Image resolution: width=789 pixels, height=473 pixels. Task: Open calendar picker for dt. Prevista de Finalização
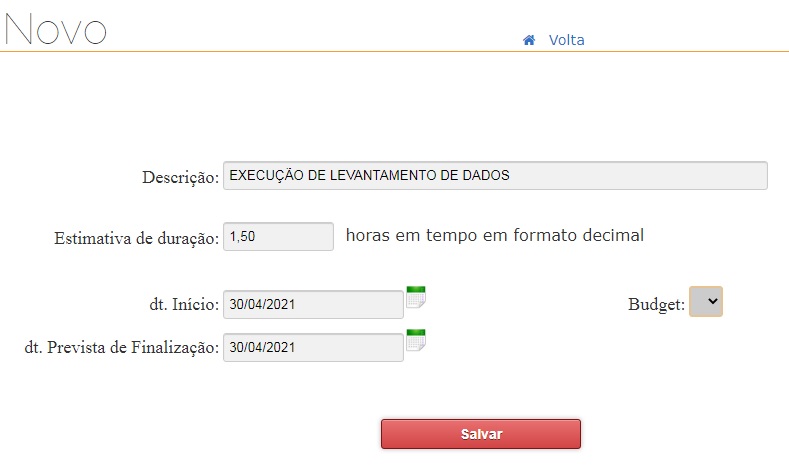pos(416,340)
